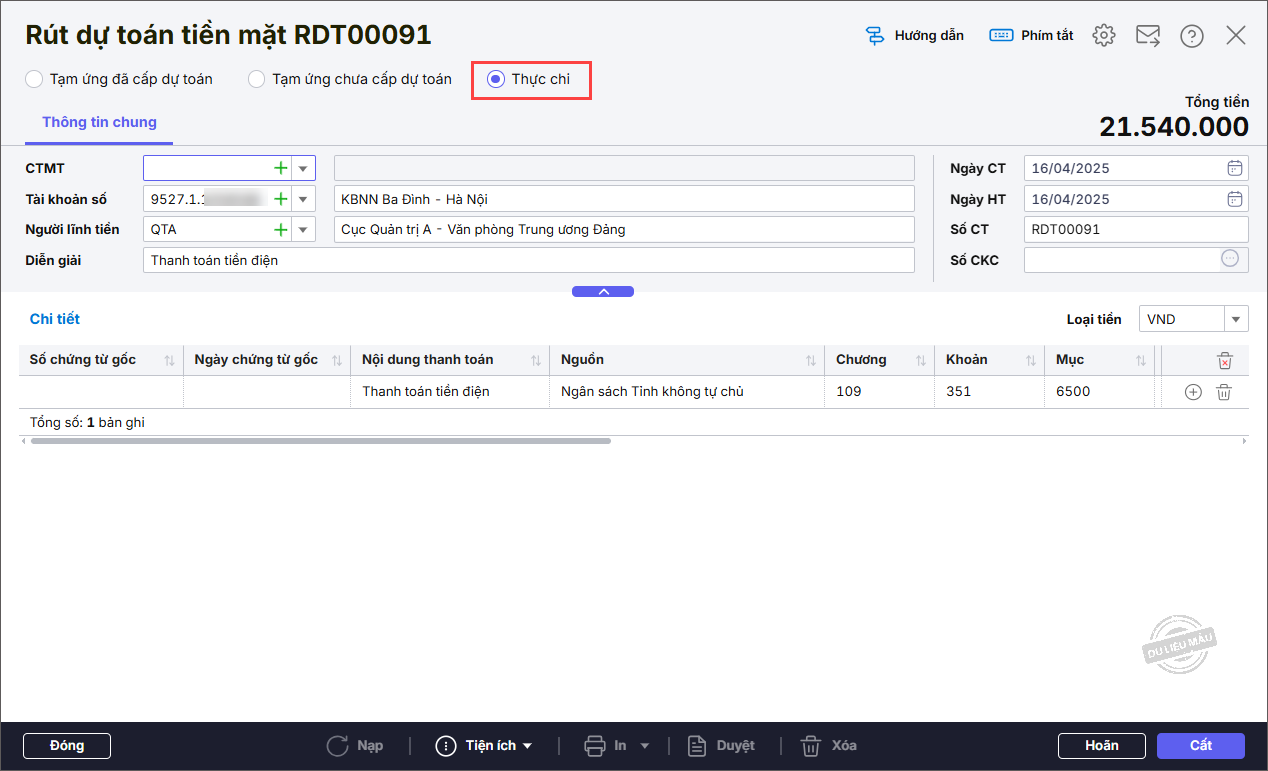
Task: Click the Cất save button
Action: click(1200, 746)
